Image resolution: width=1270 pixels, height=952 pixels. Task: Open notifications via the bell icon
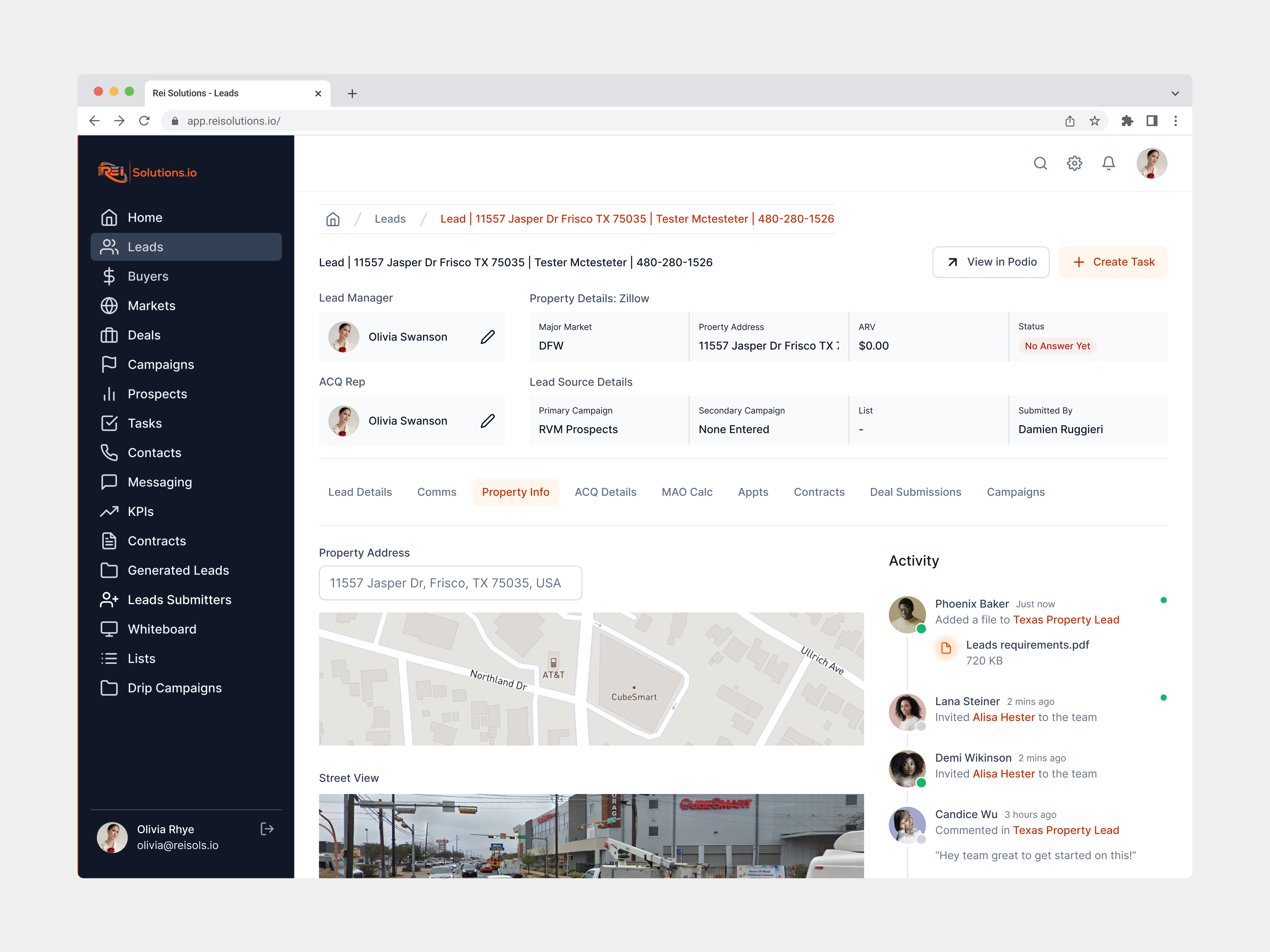[1109, 163]
